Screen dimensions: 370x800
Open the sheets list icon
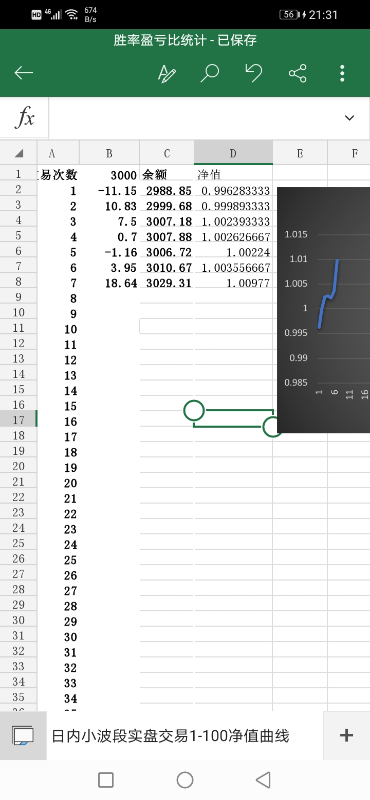(x=23, y=735)
